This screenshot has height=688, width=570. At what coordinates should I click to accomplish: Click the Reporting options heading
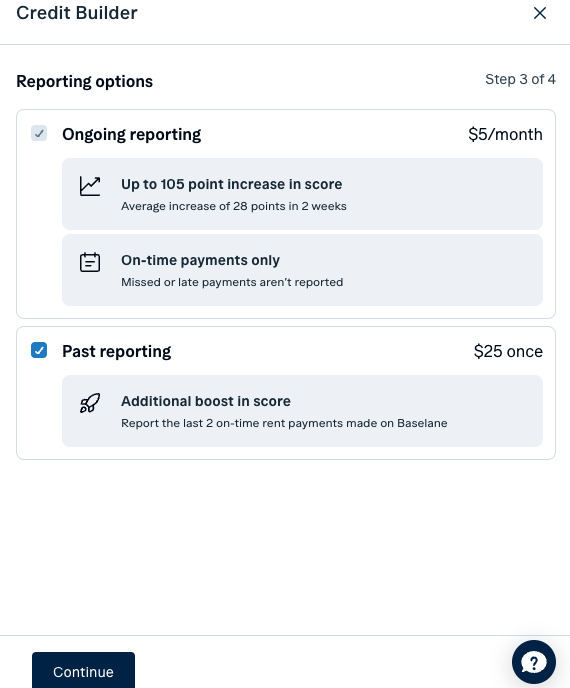point(85,82)
